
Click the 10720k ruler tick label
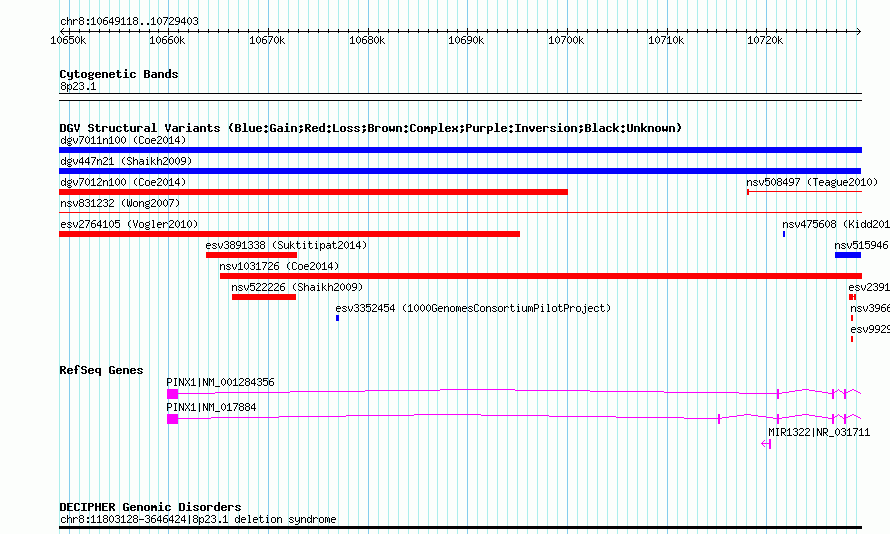pos(766,40)
